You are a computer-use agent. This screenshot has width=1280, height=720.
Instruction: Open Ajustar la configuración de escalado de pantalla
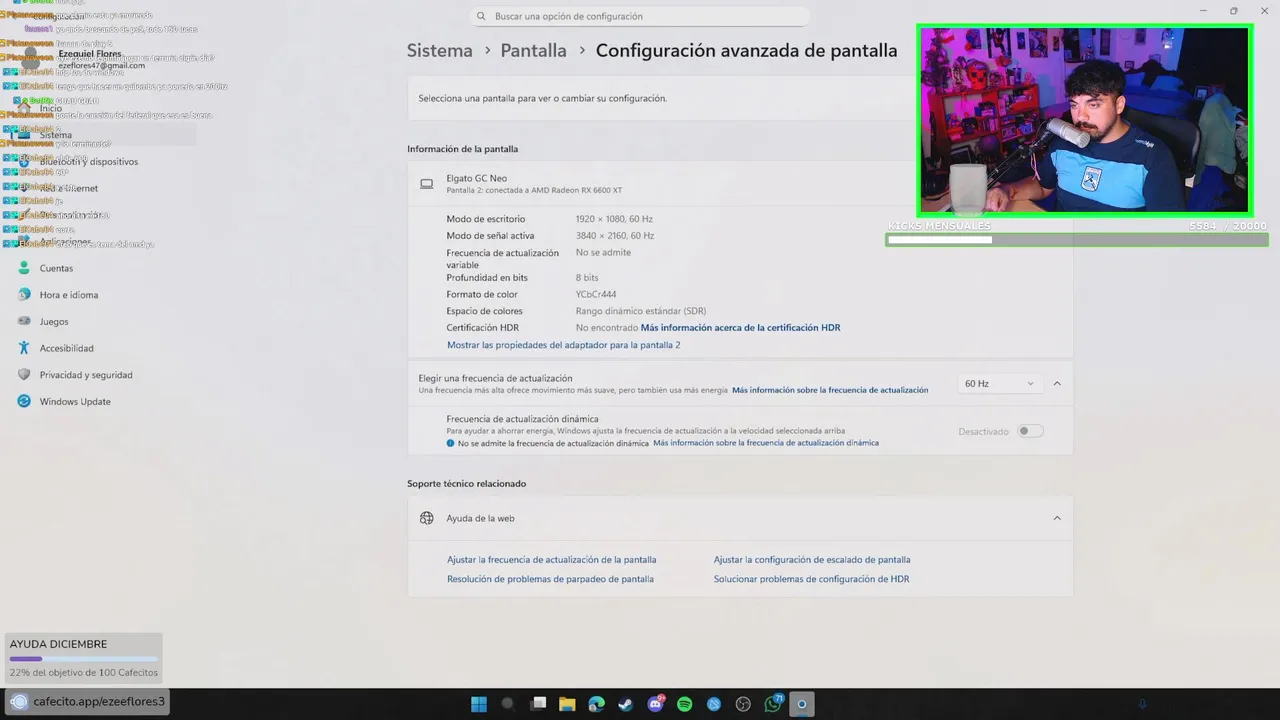pyautogui.click(x=812, y=560)
